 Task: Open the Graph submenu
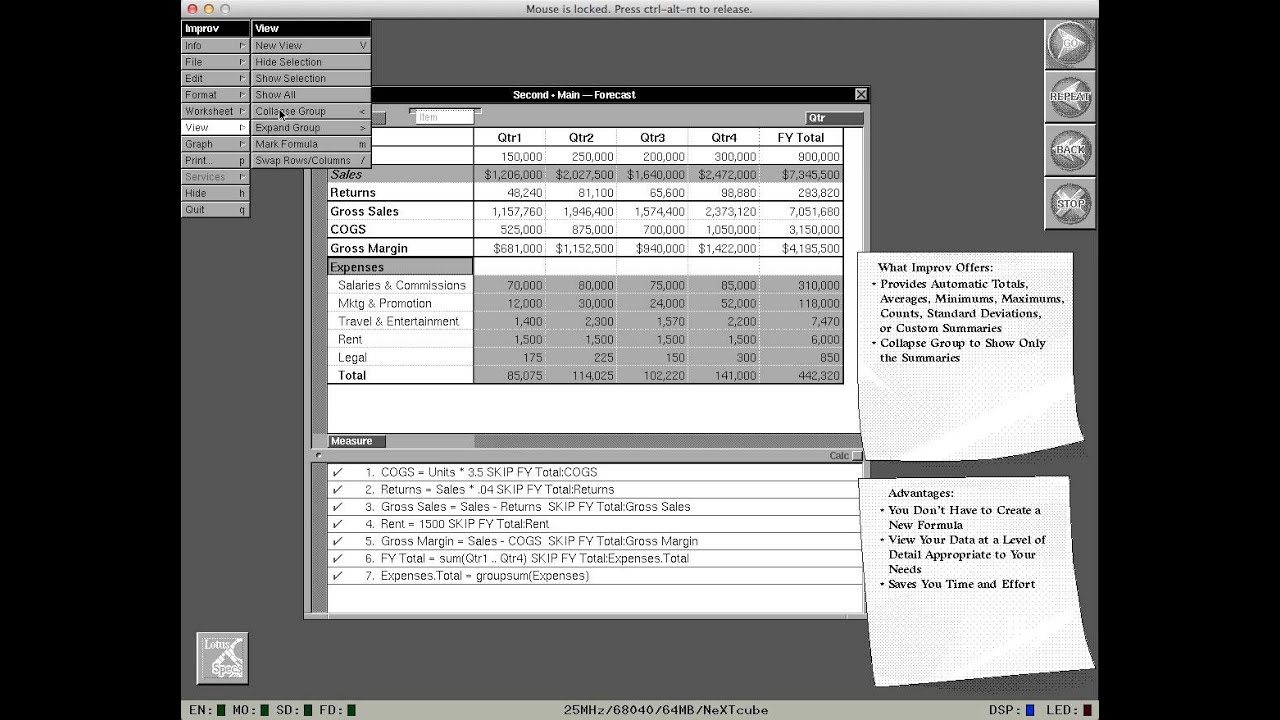215,144
